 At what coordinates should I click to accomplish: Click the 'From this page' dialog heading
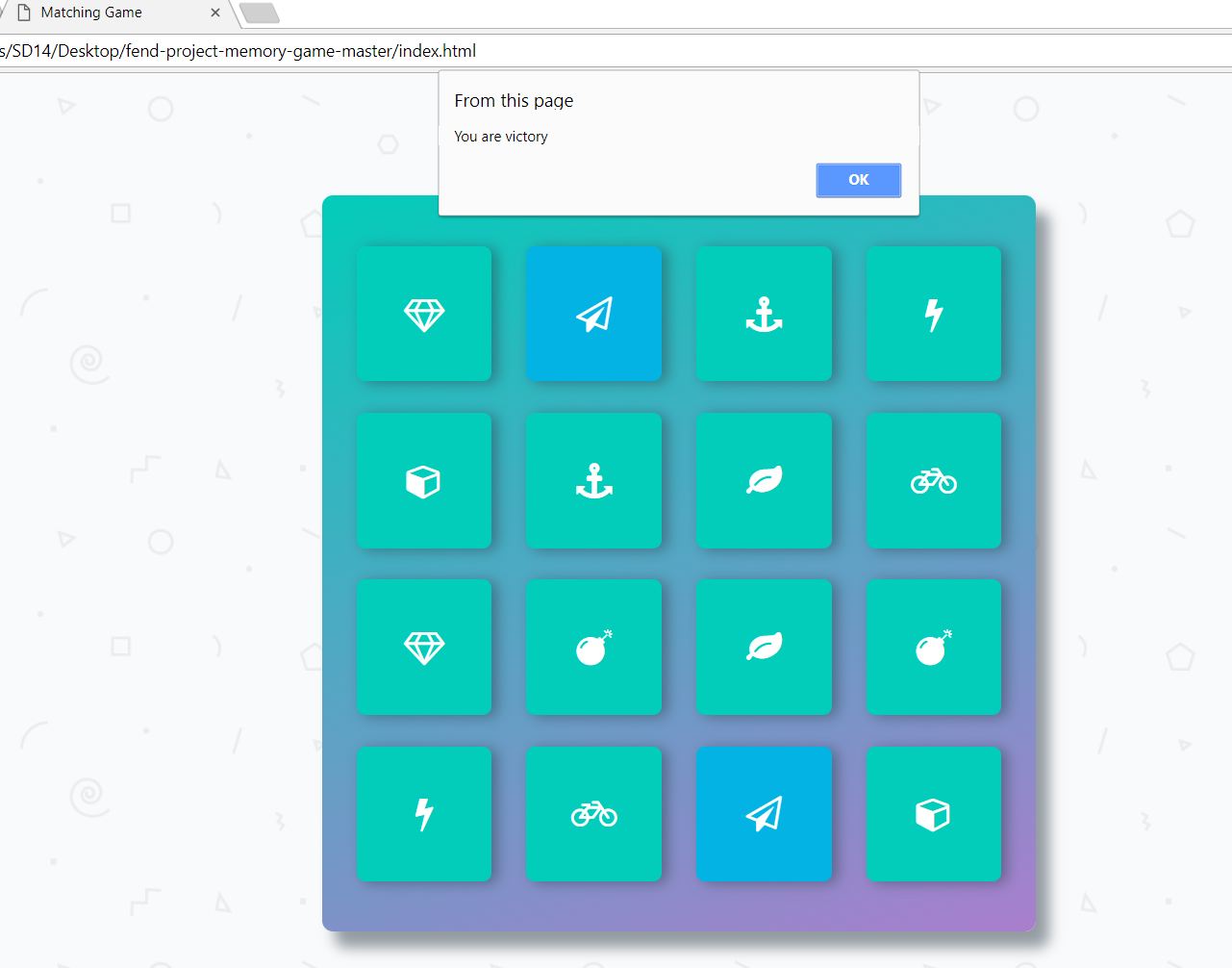point(514,101)
